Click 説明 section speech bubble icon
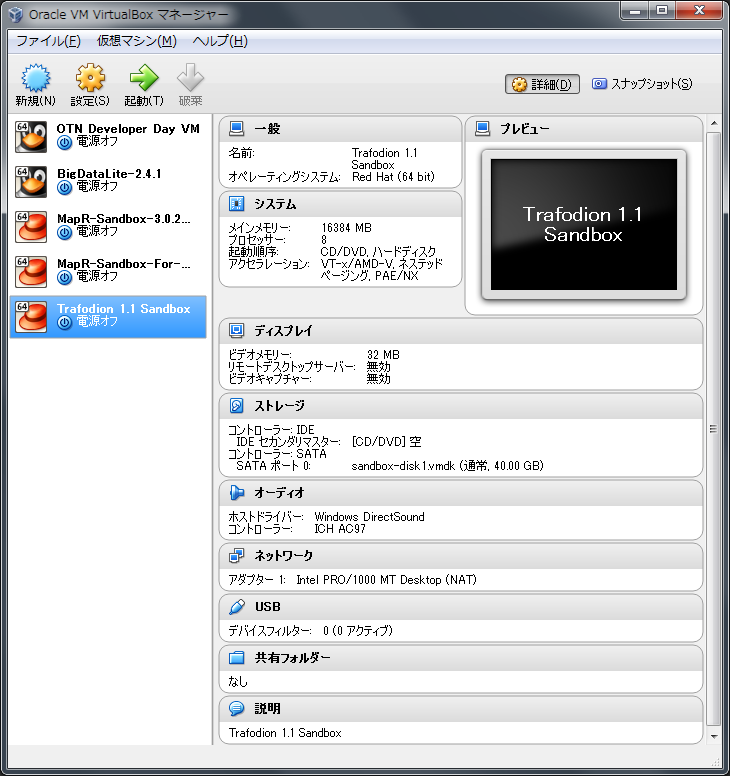Viewport: 730px width, 776px height. click(236, 708)
